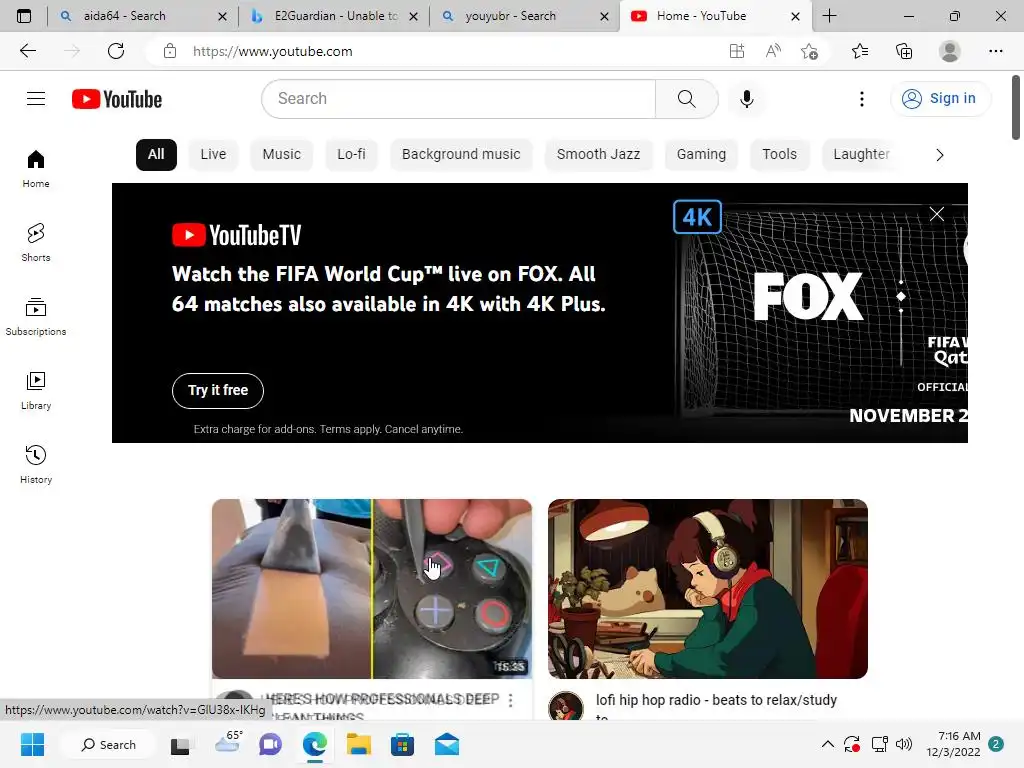The width and height of the screenshot is (1024, 768).
Task: Open notification center badge
Action: pos(996,744)
